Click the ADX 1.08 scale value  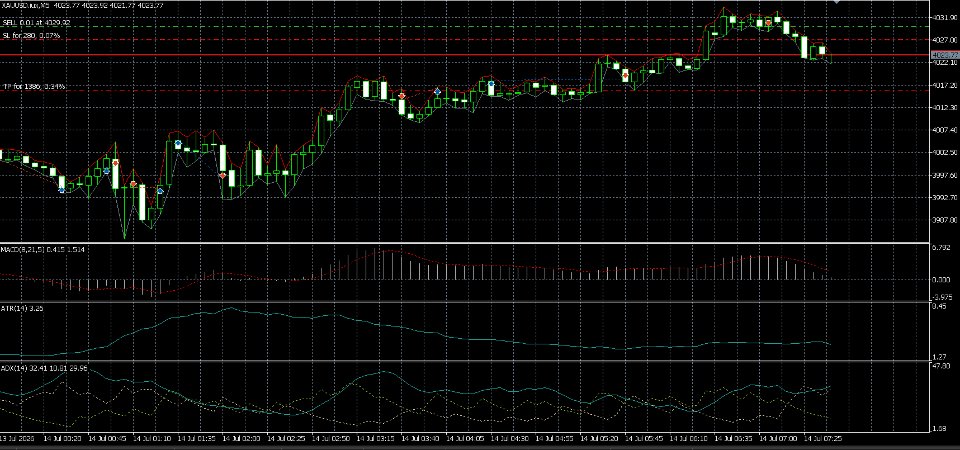(x=941, y=430)
